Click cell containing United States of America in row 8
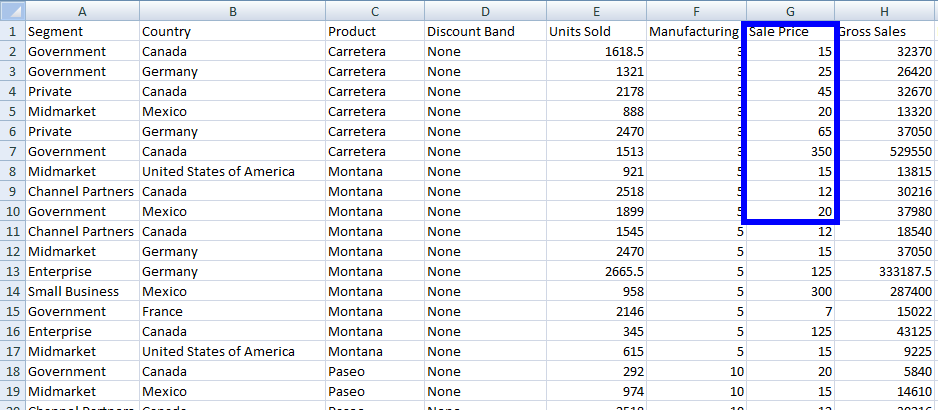 [233, 171]
